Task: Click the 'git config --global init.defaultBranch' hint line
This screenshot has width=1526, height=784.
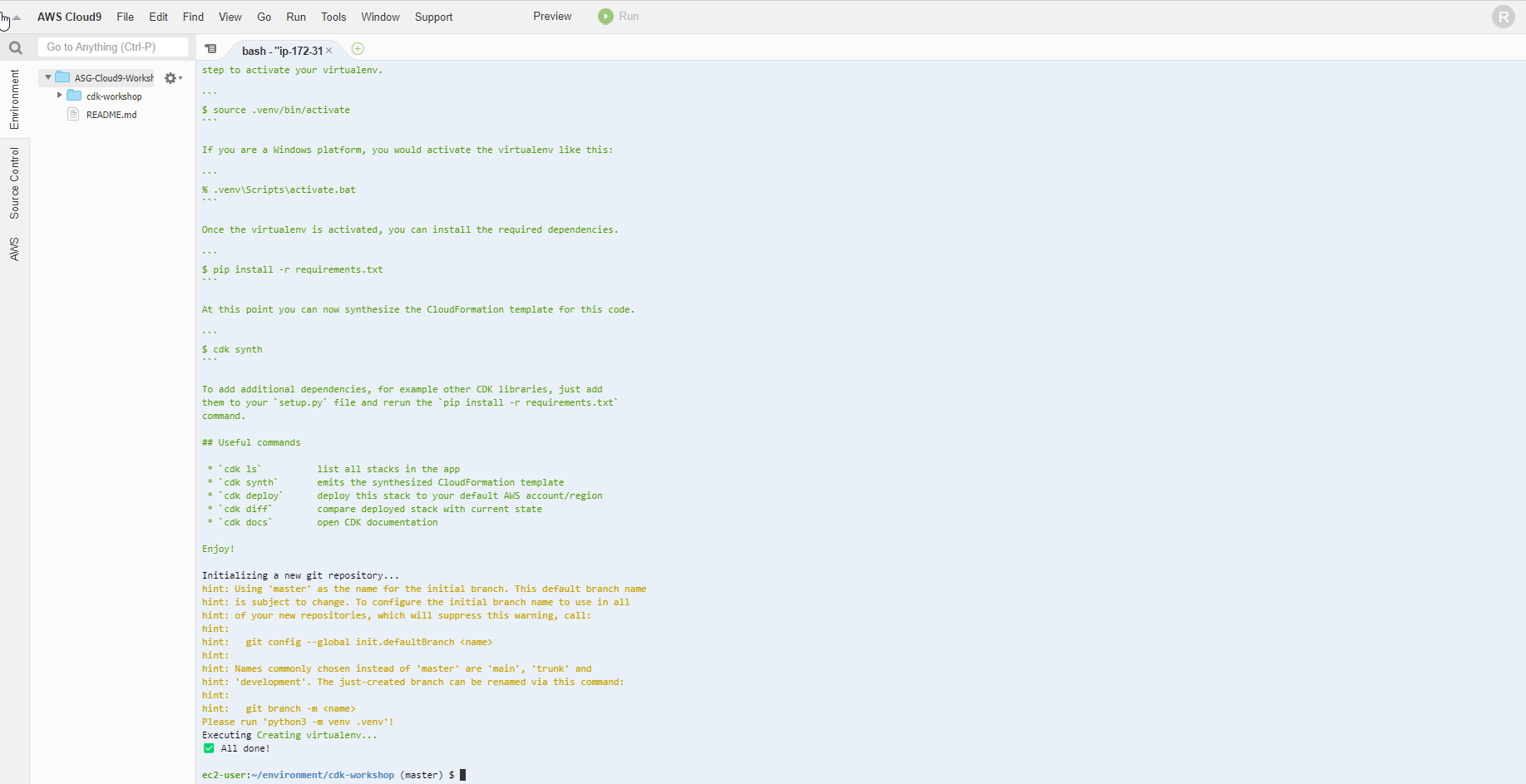Action: pos(347,642)
